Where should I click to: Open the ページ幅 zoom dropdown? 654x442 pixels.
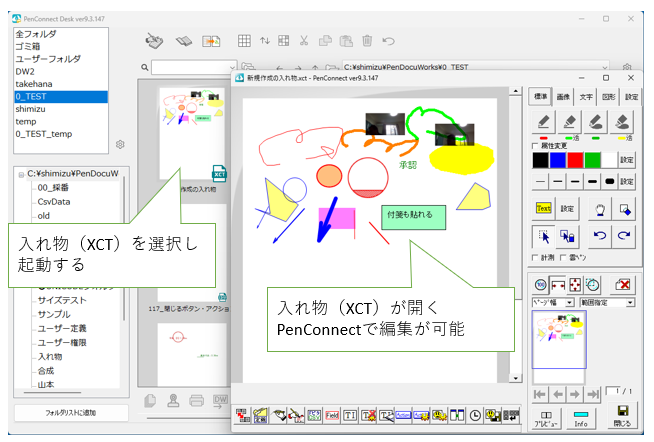click(x=555, y=301)
